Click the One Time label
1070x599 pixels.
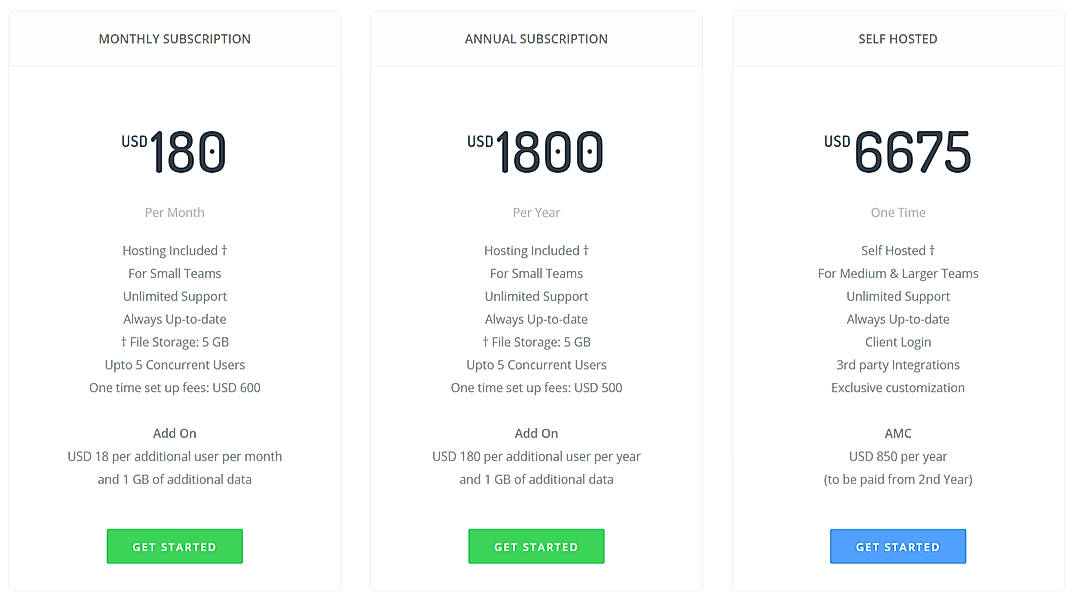[x=897, y=212]
